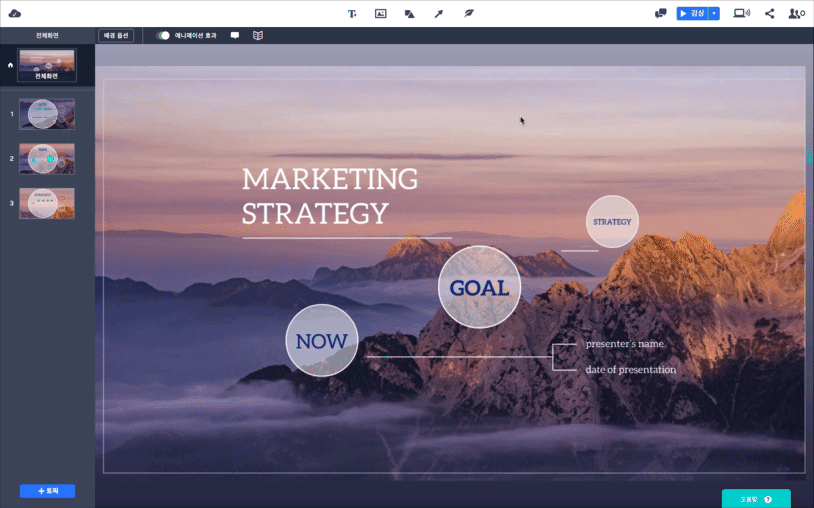Viewport: 814px width, 508px height.
Task: Select the Shapes tool icon
Action: [410, 13]
